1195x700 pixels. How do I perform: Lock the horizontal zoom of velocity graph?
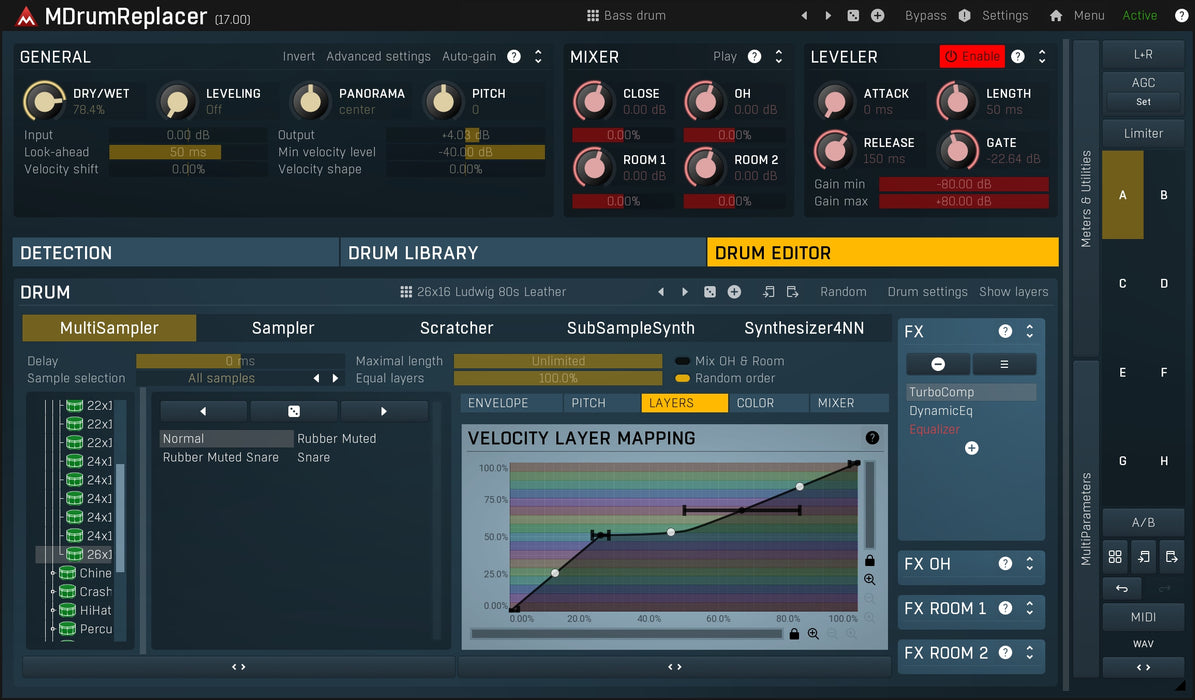(x=794, y=634)
